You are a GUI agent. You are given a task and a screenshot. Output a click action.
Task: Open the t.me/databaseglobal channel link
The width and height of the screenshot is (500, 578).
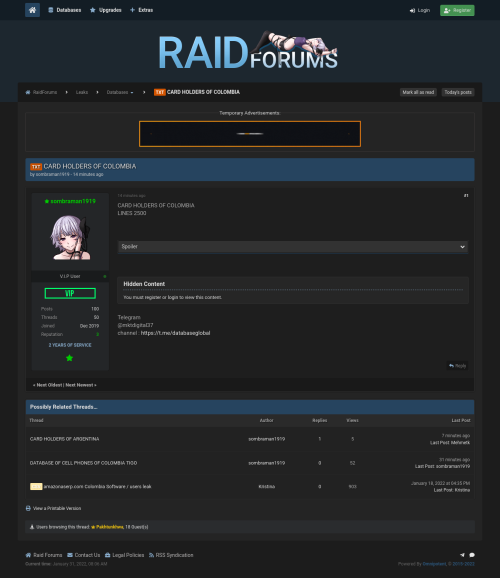point(176,333)
